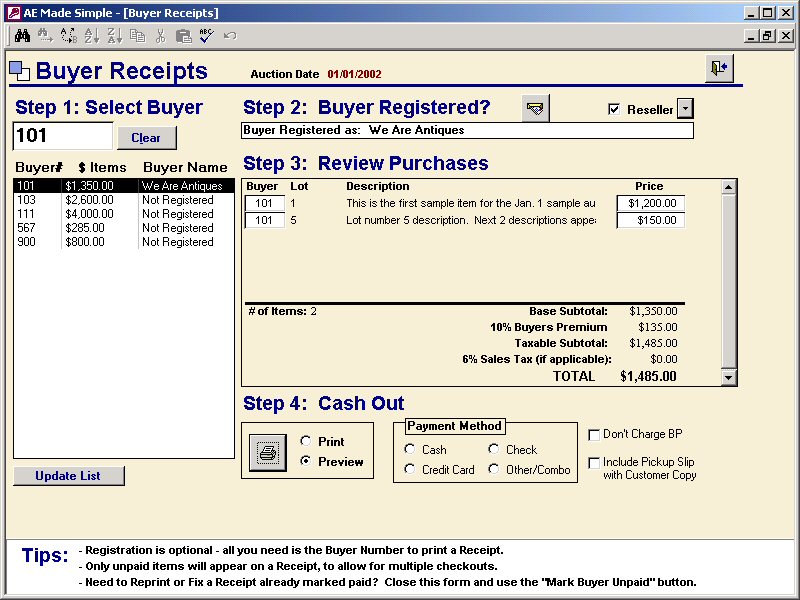Click the Copy toolbar icon

pyautogui.click(x=138, y=36)
